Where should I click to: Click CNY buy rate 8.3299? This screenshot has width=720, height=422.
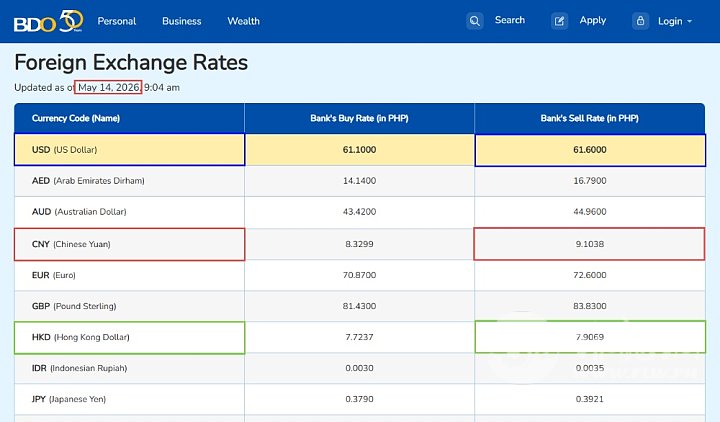point(359,244)
